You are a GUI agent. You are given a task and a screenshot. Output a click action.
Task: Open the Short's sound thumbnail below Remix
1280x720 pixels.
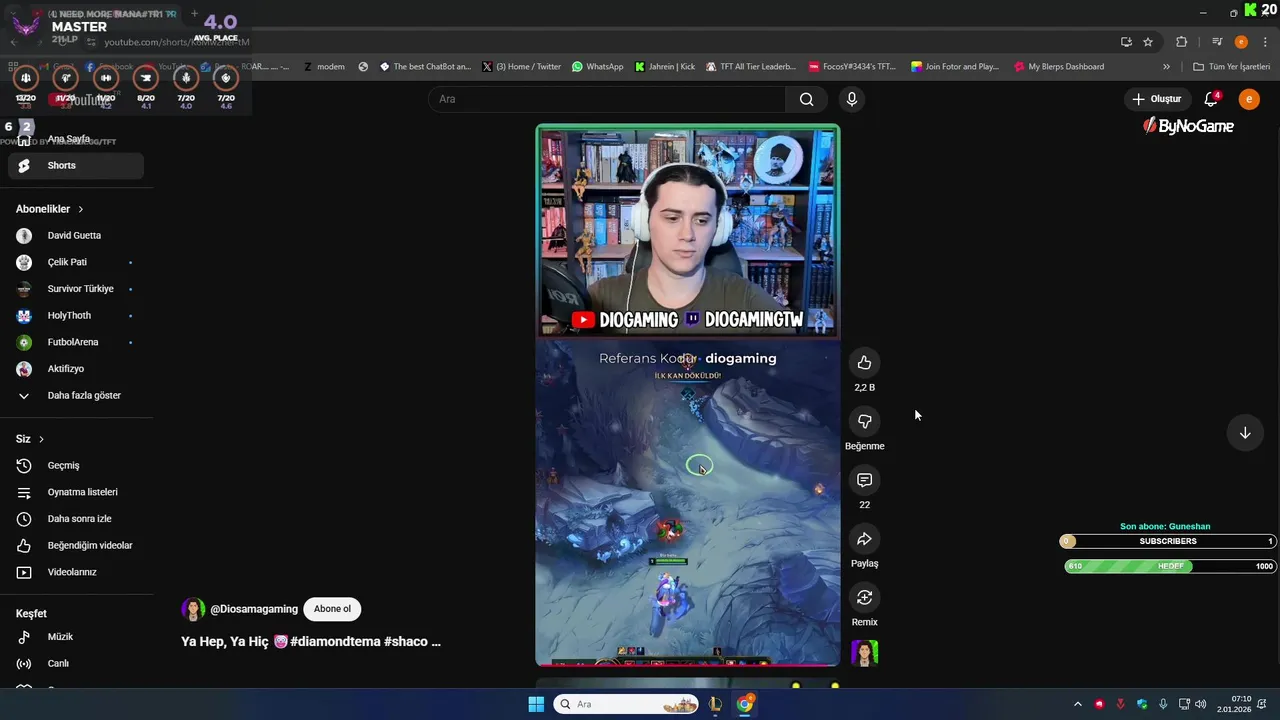tap(864, 653)
